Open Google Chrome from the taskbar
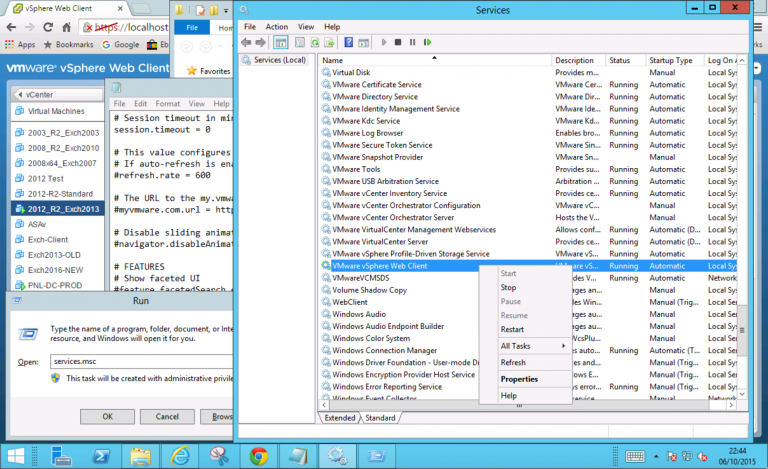 259,456
